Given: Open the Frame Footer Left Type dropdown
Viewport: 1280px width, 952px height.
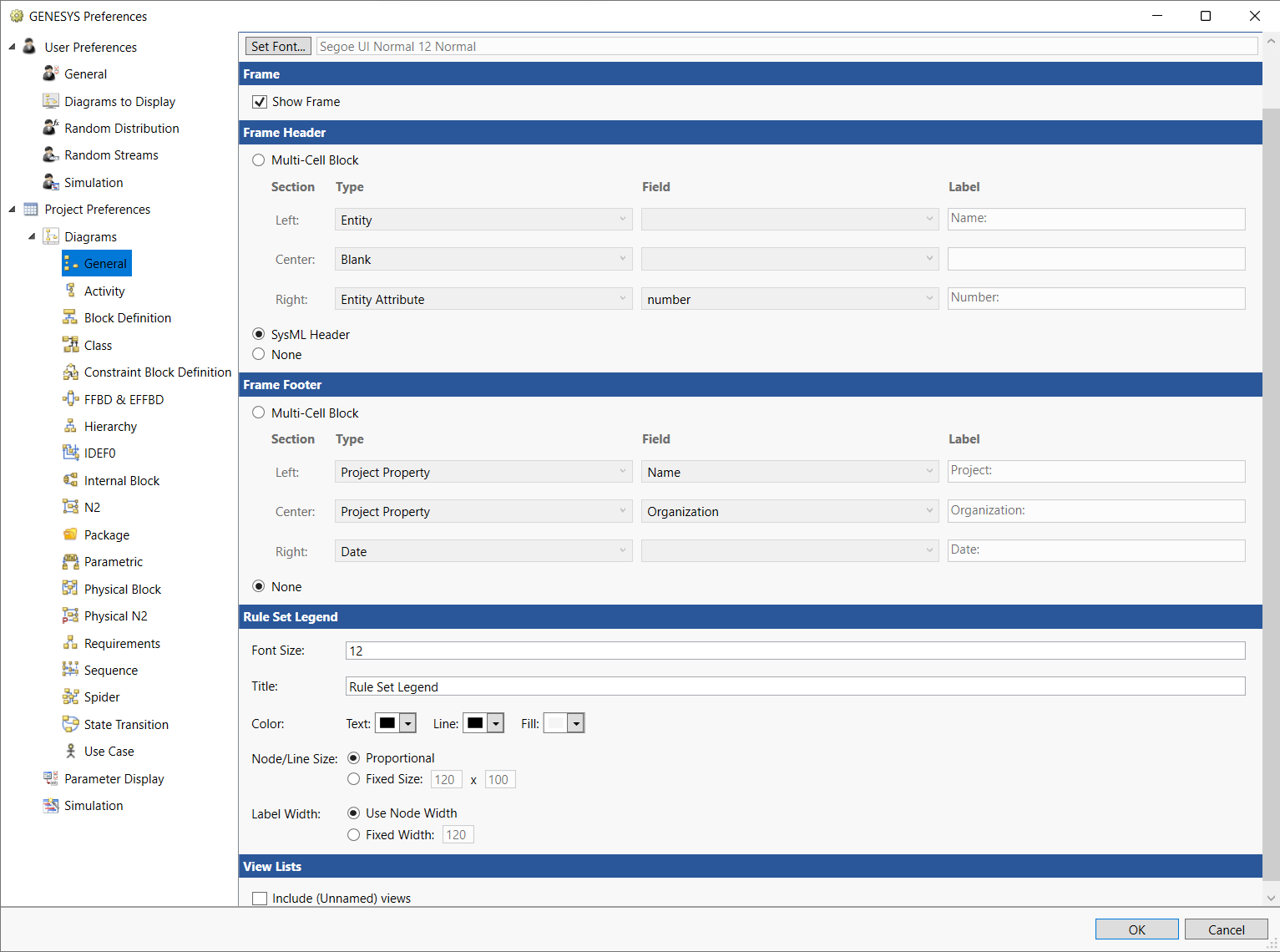Looking at the screenshot, I should (483, 472).
